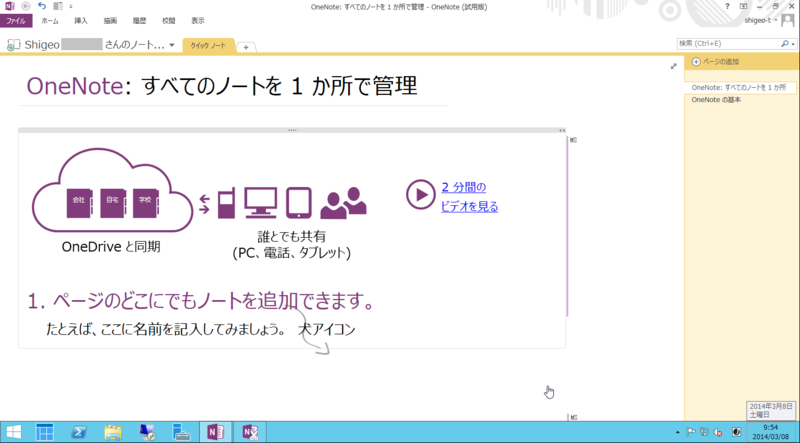Click the page title OneNote: すべてのノートを 1 か所で管理
Viewport: 800px width, 443px height.
coord(222,85)
